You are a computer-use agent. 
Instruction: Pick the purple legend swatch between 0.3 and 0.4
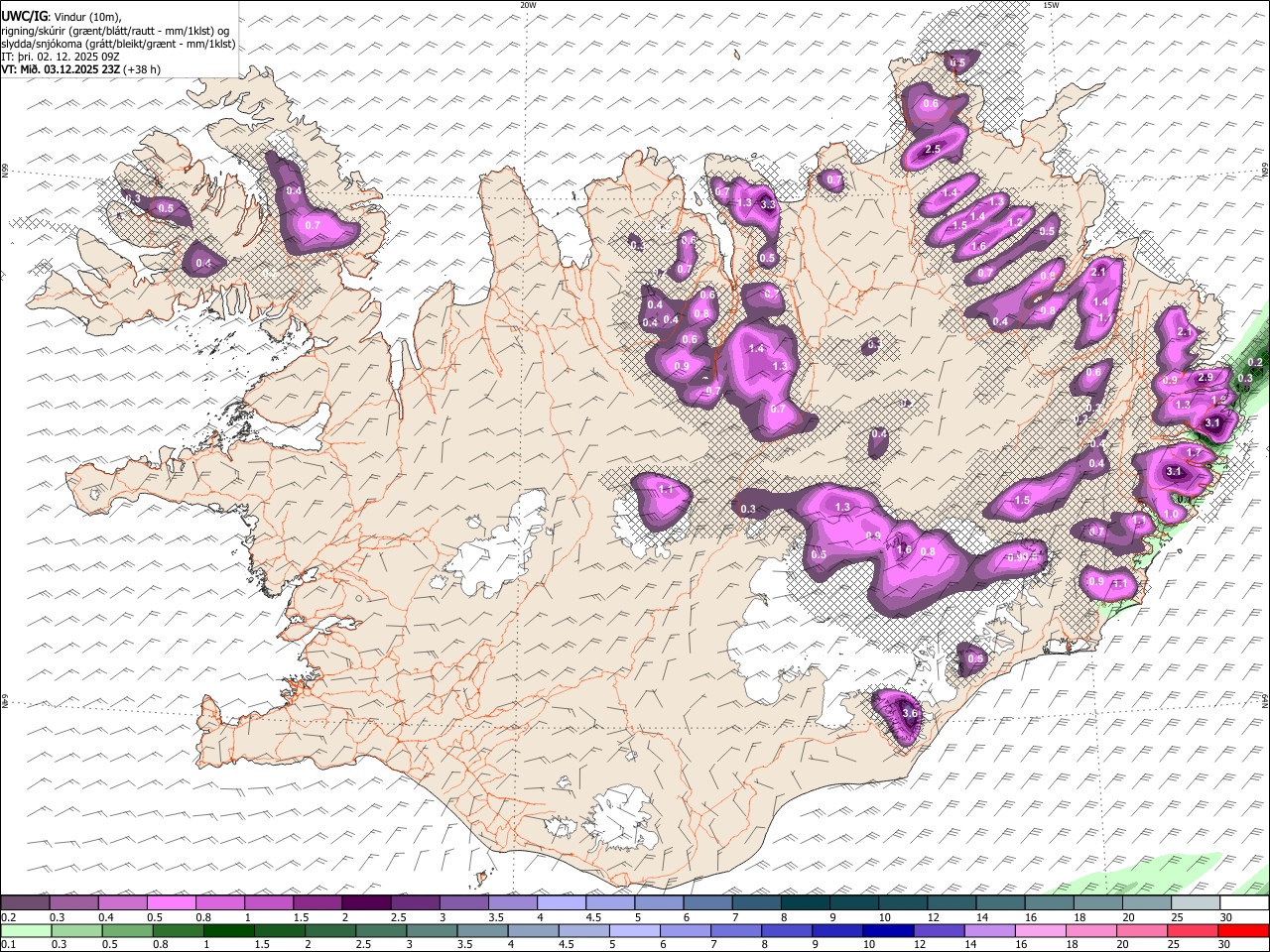click(73, 903)
